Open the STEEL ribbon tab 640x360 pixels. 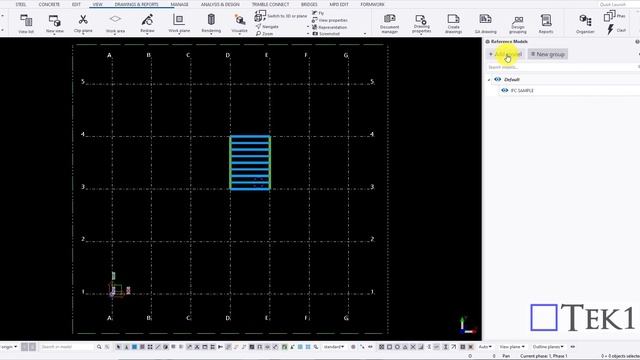20,4
